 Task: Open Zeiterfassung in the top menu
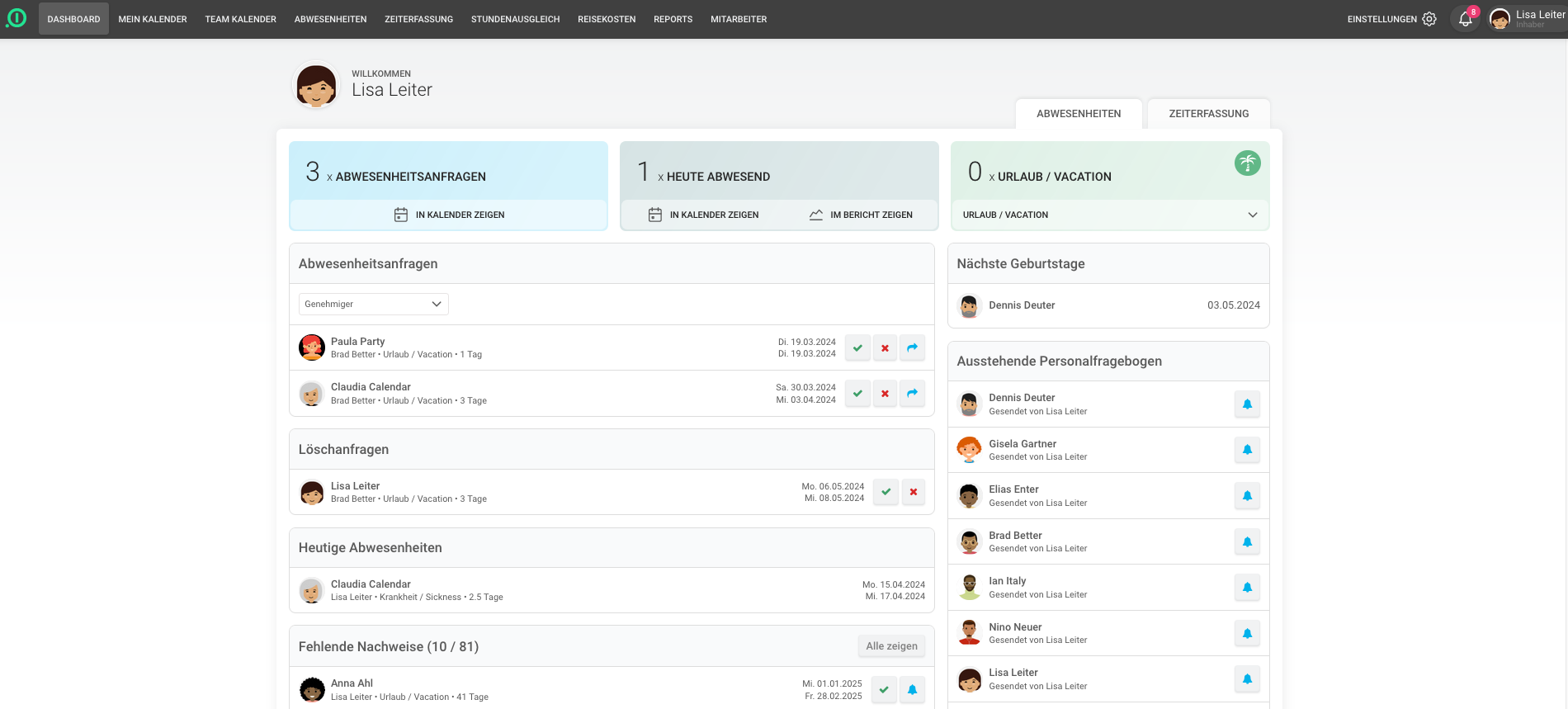tap(418, 19)
